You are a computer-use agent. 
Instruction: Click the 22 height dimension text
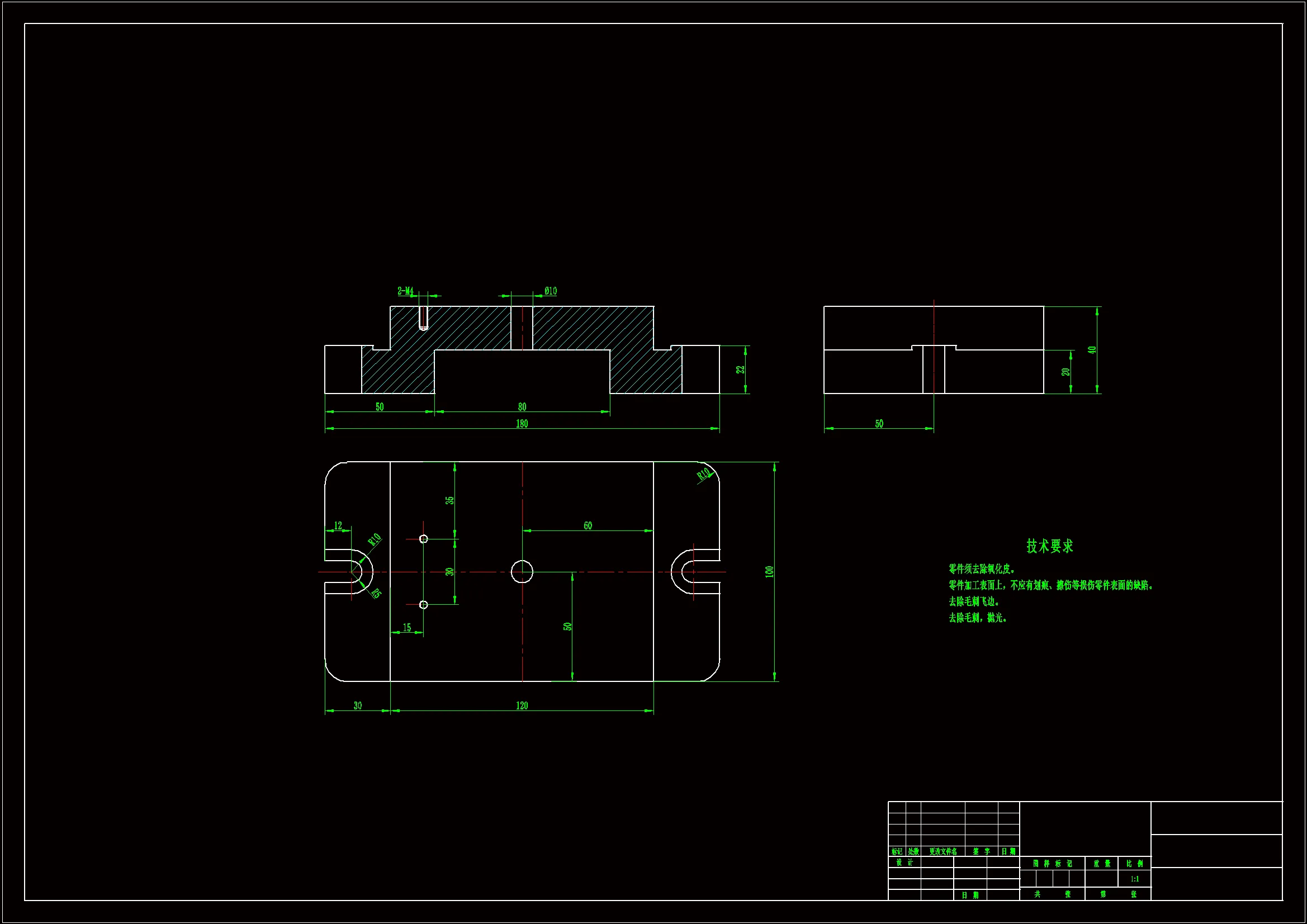point(741,369)
